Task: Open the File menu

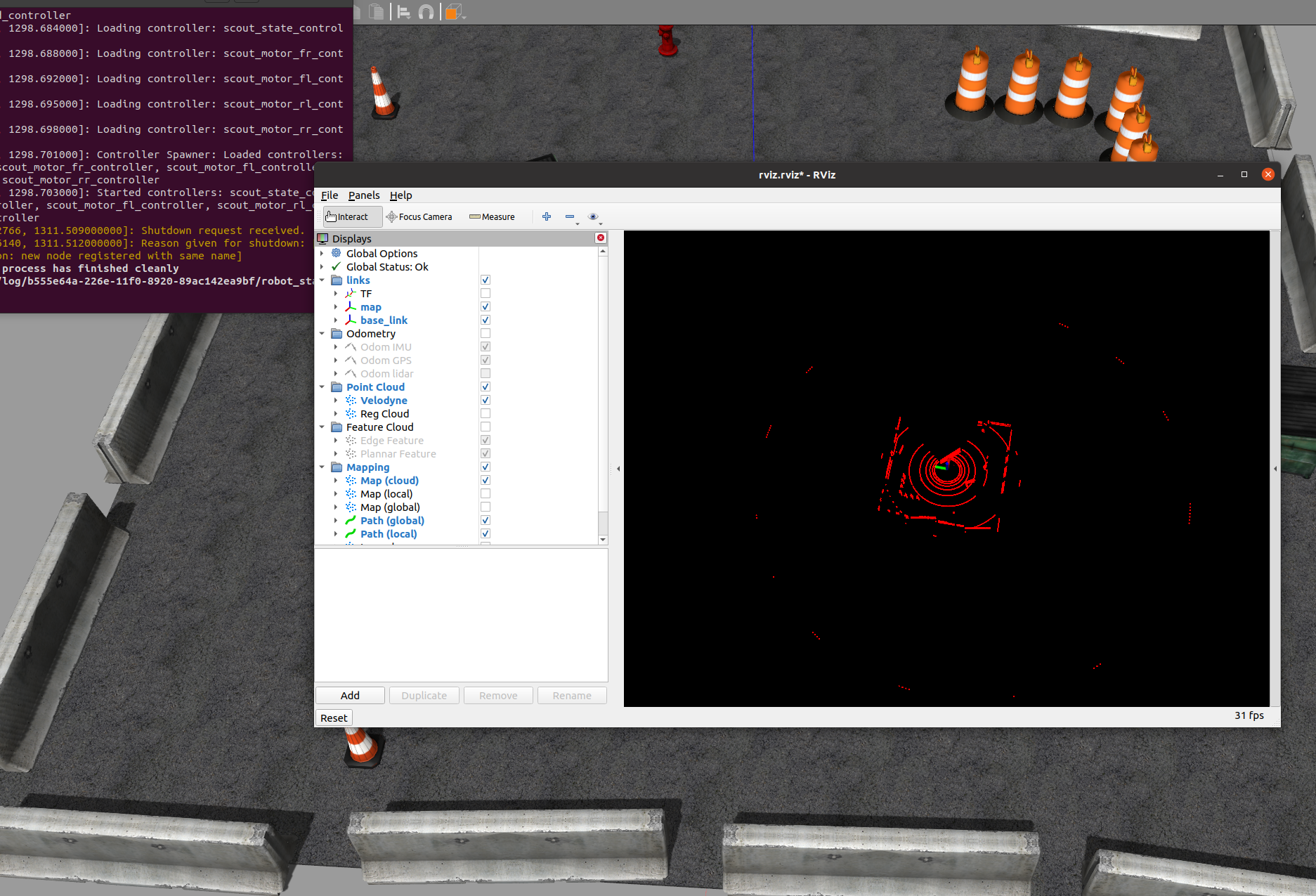Action: coord(330,195)
